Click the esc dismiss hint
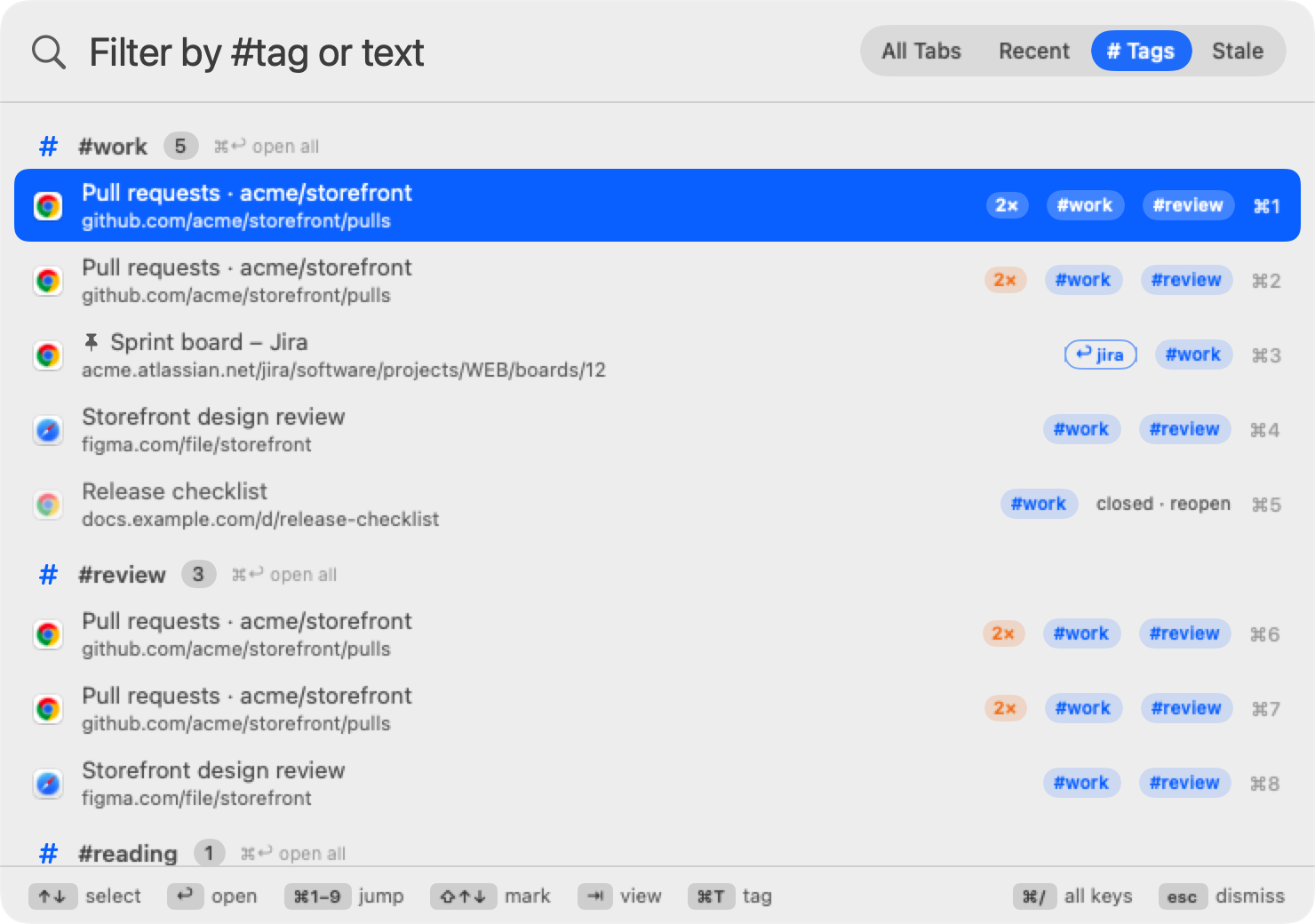The height and width of the screenshot is (924, 1315). (1222, 896)
